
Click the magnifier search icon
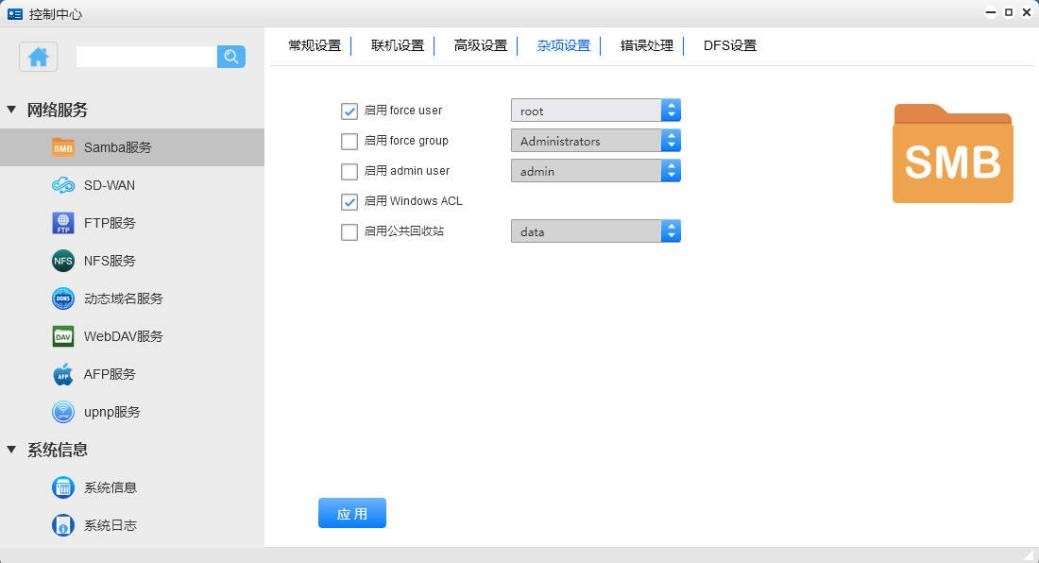coord(231,57)
